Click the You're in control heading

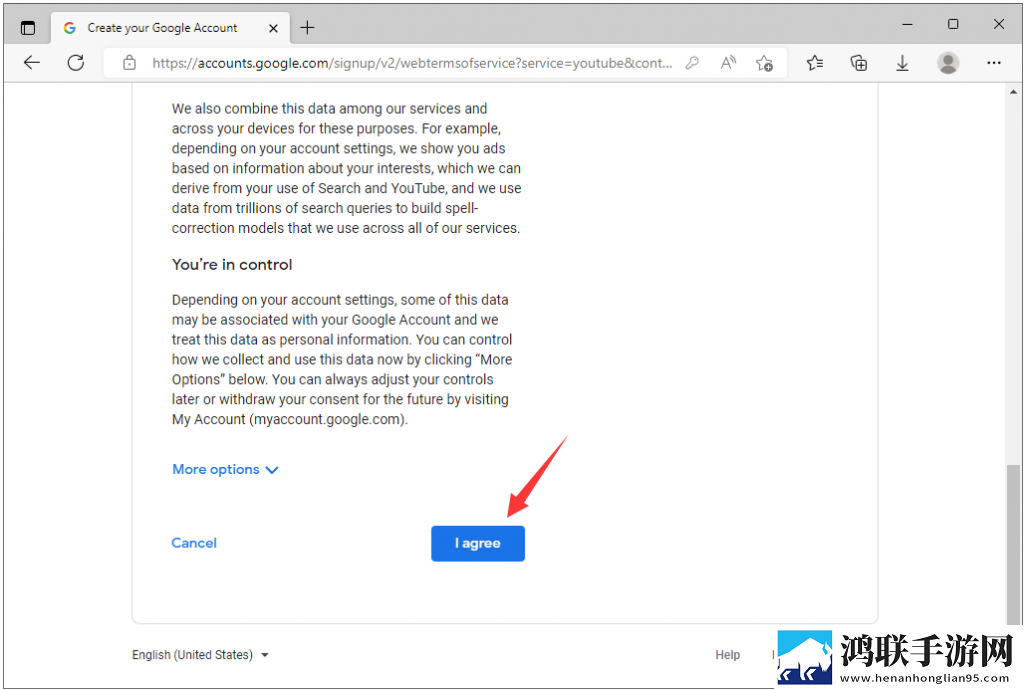click(232, 264)
